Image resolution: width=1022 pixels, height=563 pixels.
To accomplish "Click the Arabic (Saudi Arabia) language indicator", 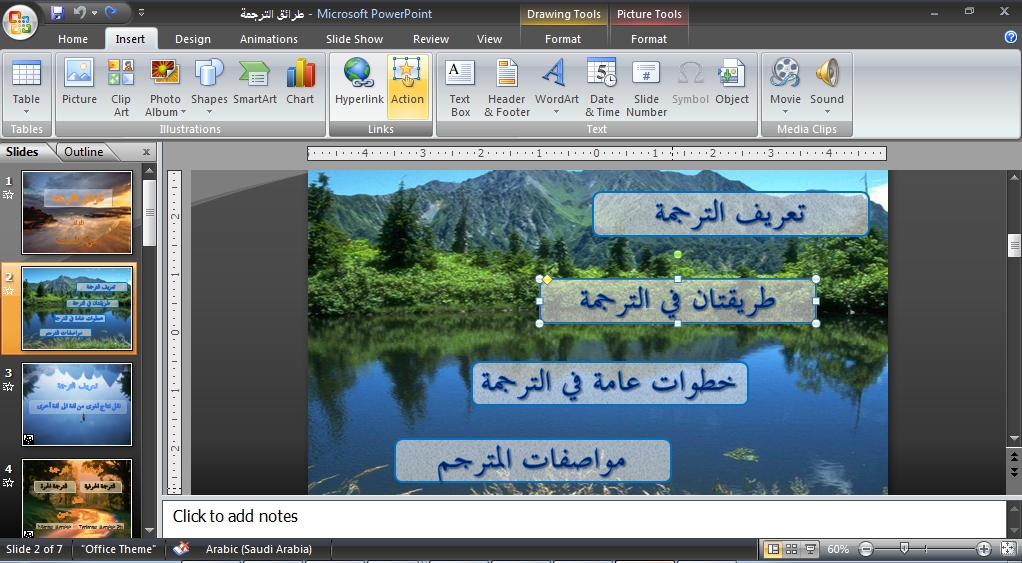I will pos(259,549).
